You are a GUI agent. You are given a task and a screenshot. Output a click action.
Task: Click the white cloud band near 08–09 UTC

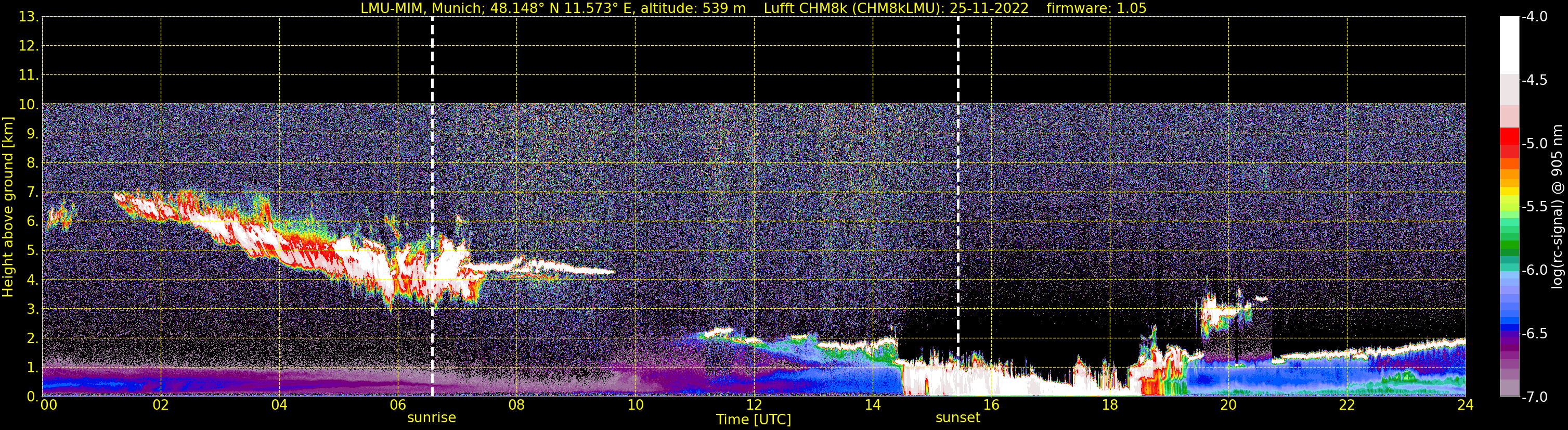(542, 267)
